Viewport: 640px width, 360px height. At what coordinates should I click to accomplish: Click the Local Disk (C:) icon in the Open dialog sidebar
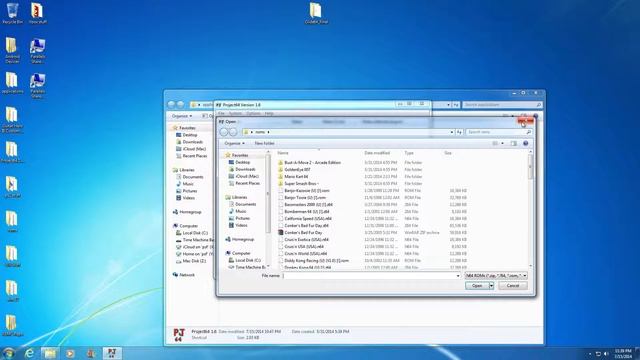(231, 260)
